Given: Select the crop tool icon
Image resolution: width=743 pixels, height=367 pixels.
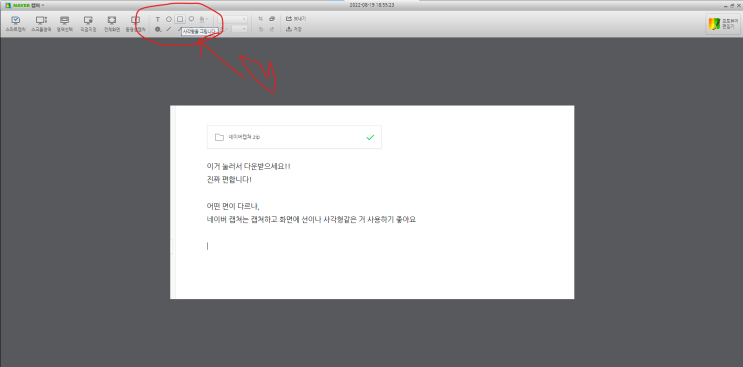Looking at the screenshot, I should point(260,19).
